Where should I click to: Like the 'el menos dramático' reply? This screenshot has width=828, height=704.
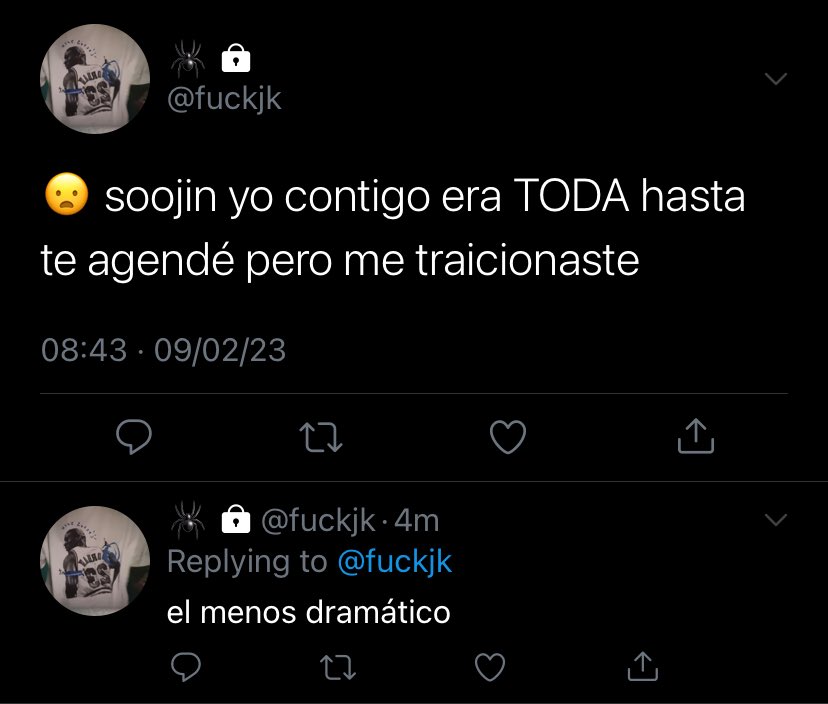[490, 667]
